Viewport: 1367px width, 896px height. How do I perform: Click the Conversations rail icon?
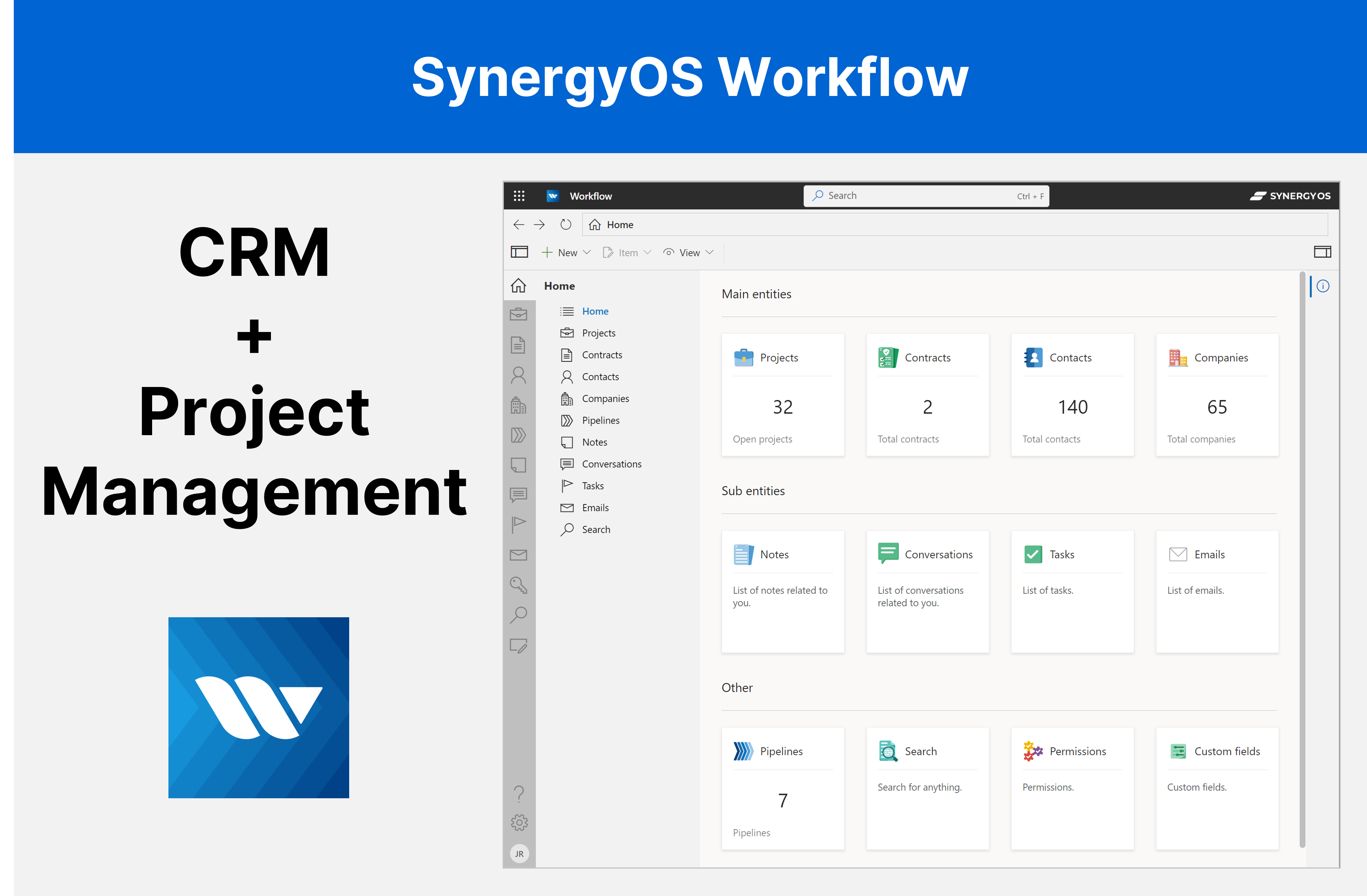tap(518, 495)
